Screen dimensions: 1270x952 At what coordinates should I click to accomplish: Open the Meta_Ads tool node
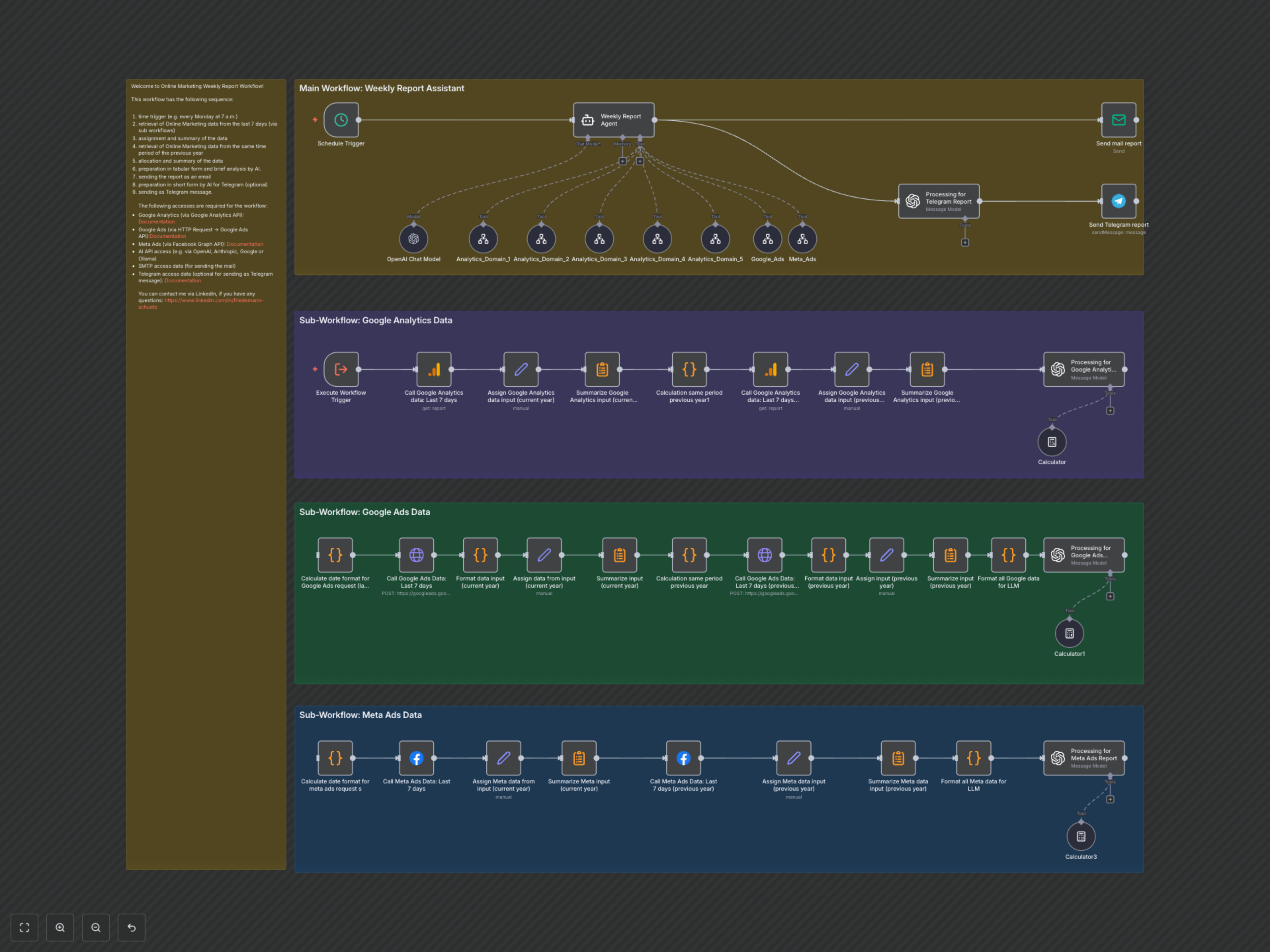(802, 239)
